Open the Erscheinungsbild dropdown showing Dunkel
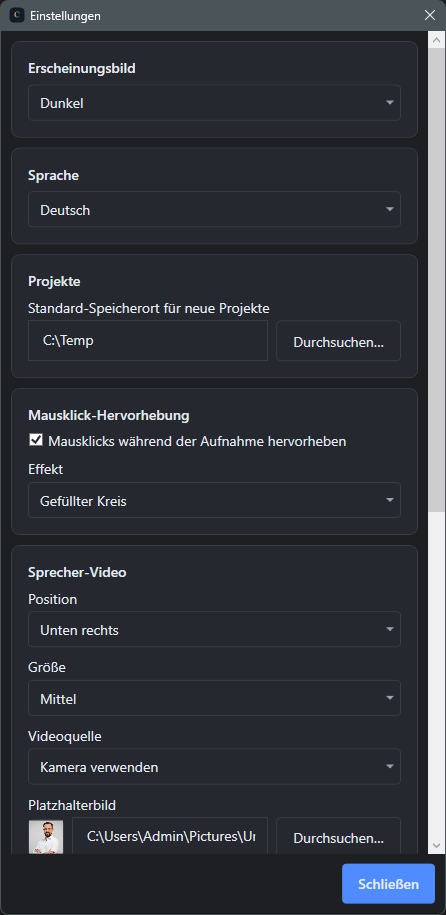 214,103
